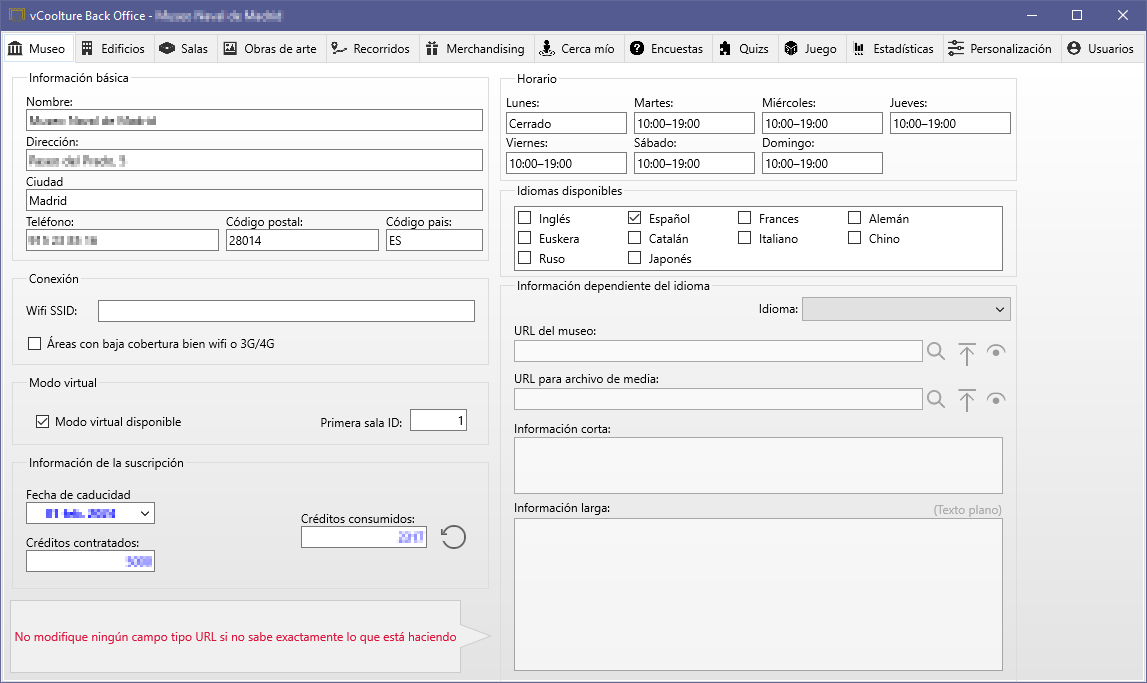The width and height of the screenshot is (1147, 683).
Task: Click the Información larga text area
Action: pos(758,595)
